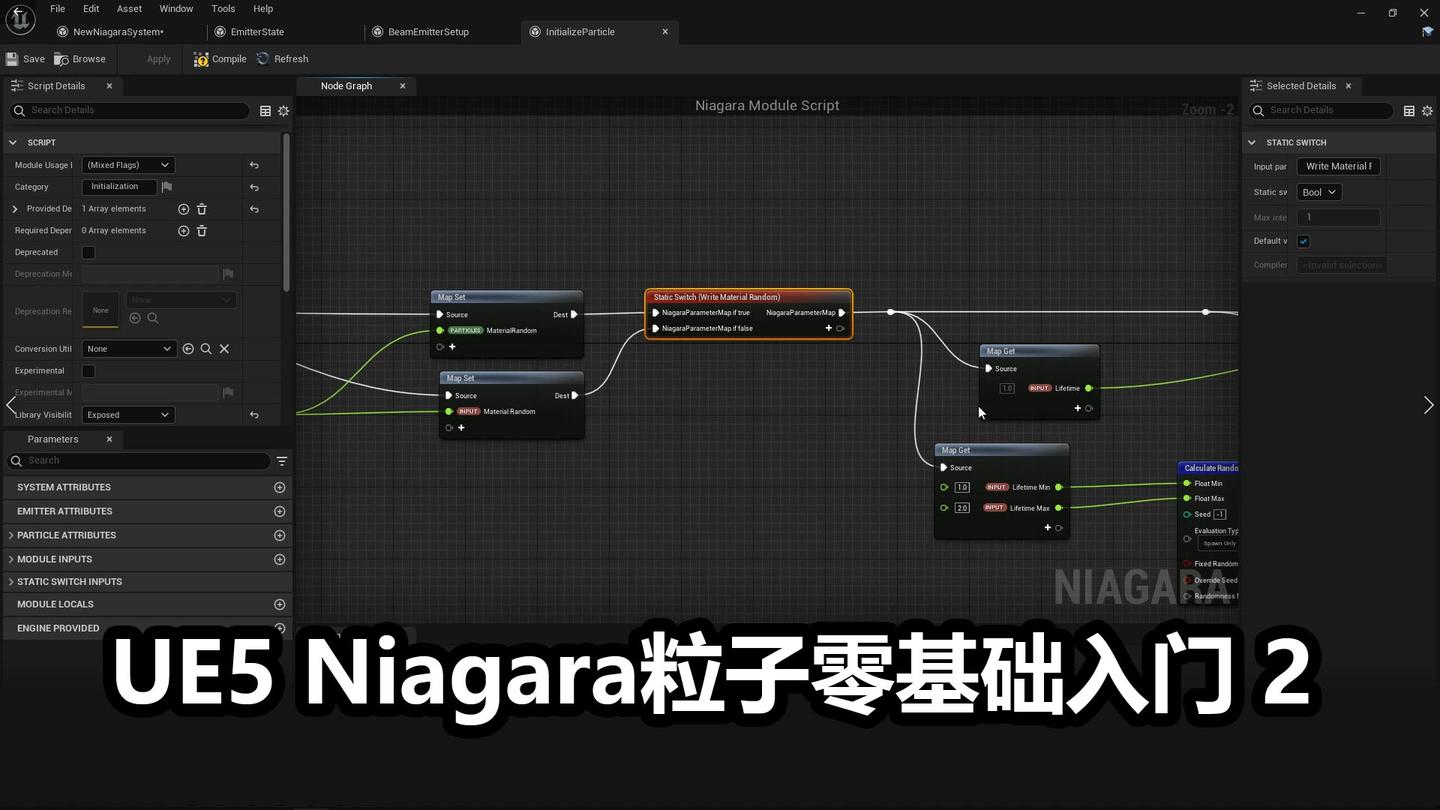
Task: Click the flag icon beside Category field
Action: tap(167, 187)
